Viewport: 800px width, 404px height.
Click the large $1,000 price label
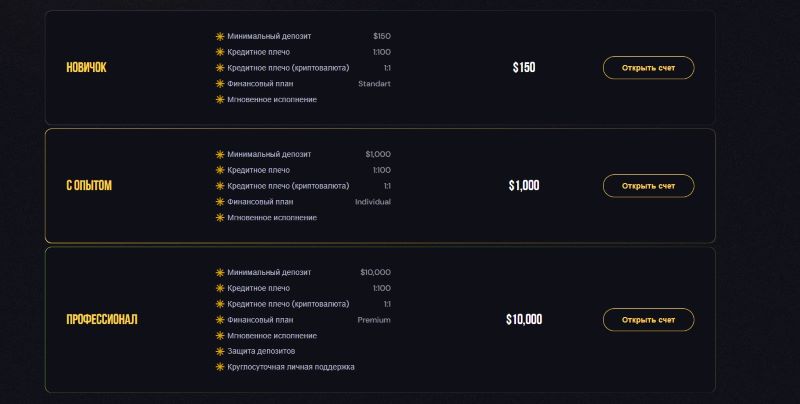(524, 186)
